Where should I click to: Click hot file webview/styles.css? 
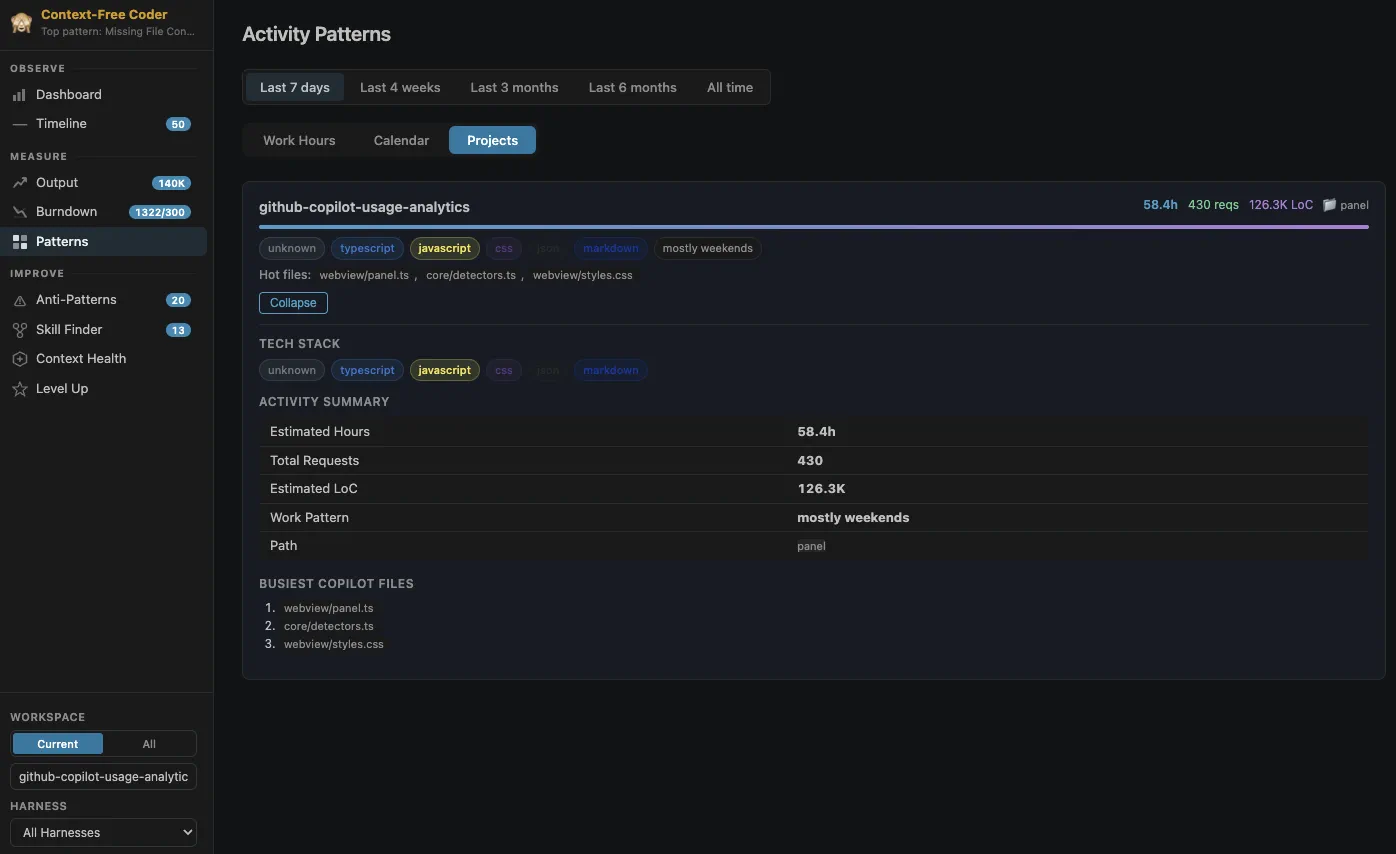click(582, 275)
